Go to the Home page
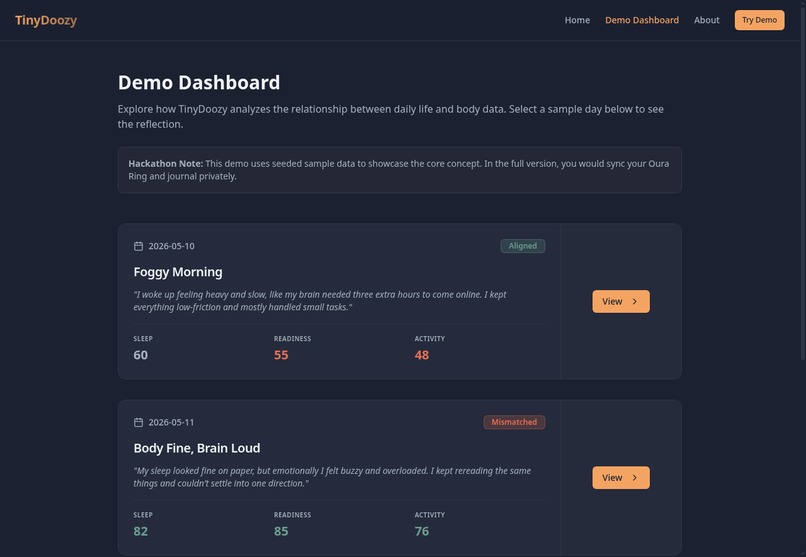This screenshot has height=557, width=806. click(577, 20)
